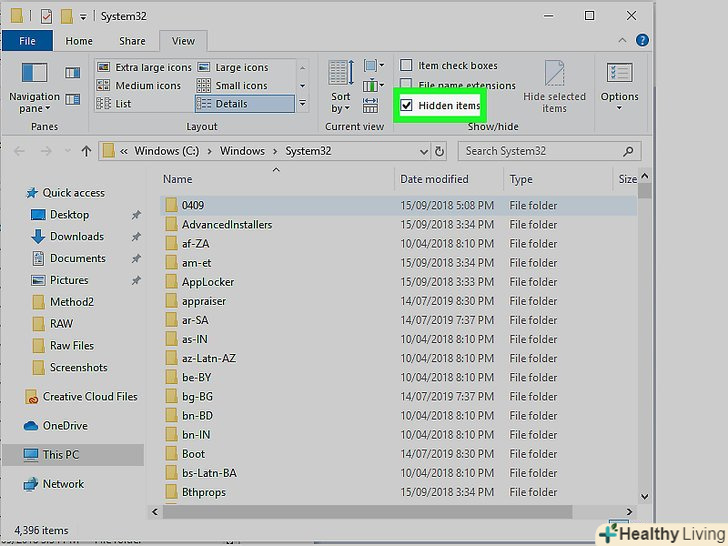Click vertical scrollbar down arrow

(644, 496)
